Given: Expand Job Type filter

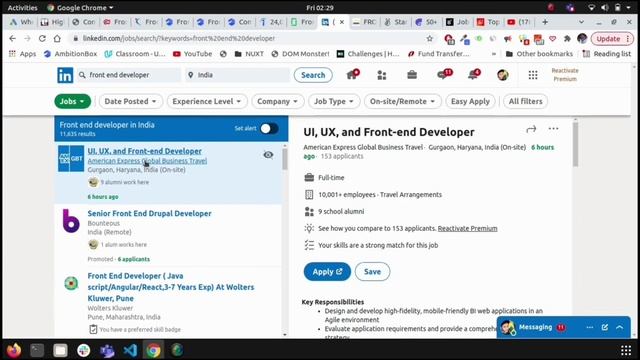Looking at the screenshot, I should (x=334, y=101).
